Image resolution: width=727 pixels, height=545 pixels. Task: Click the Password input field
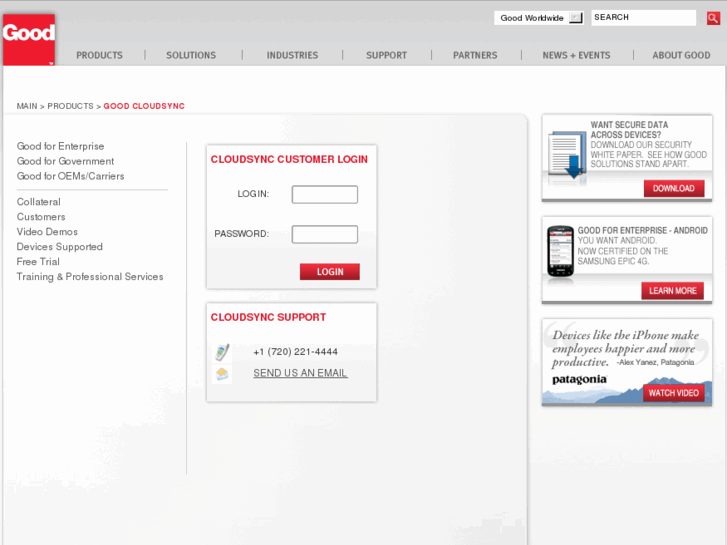click(325, 234)
